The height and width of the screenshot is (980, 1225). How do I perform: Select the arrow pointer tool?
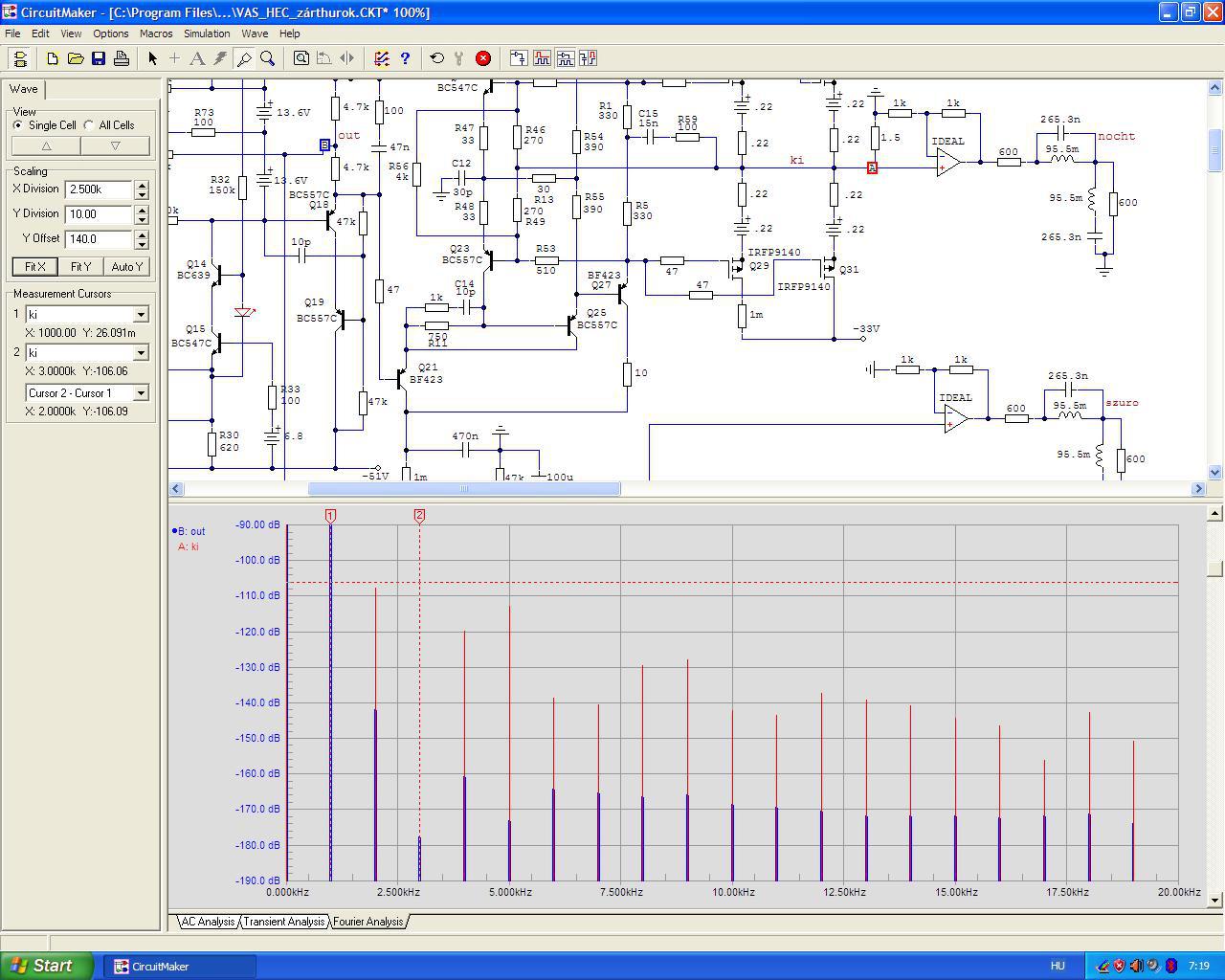[152, 58]
